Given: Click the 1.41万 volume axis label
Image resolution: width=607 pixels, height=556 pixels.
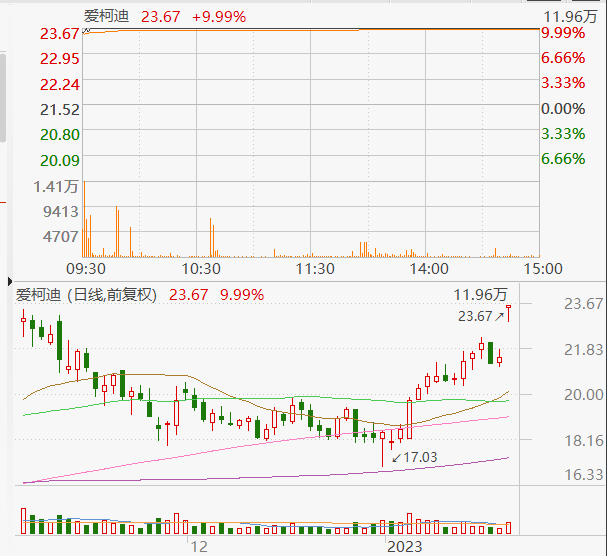Looking at the screenshot, I should [56, 187].
